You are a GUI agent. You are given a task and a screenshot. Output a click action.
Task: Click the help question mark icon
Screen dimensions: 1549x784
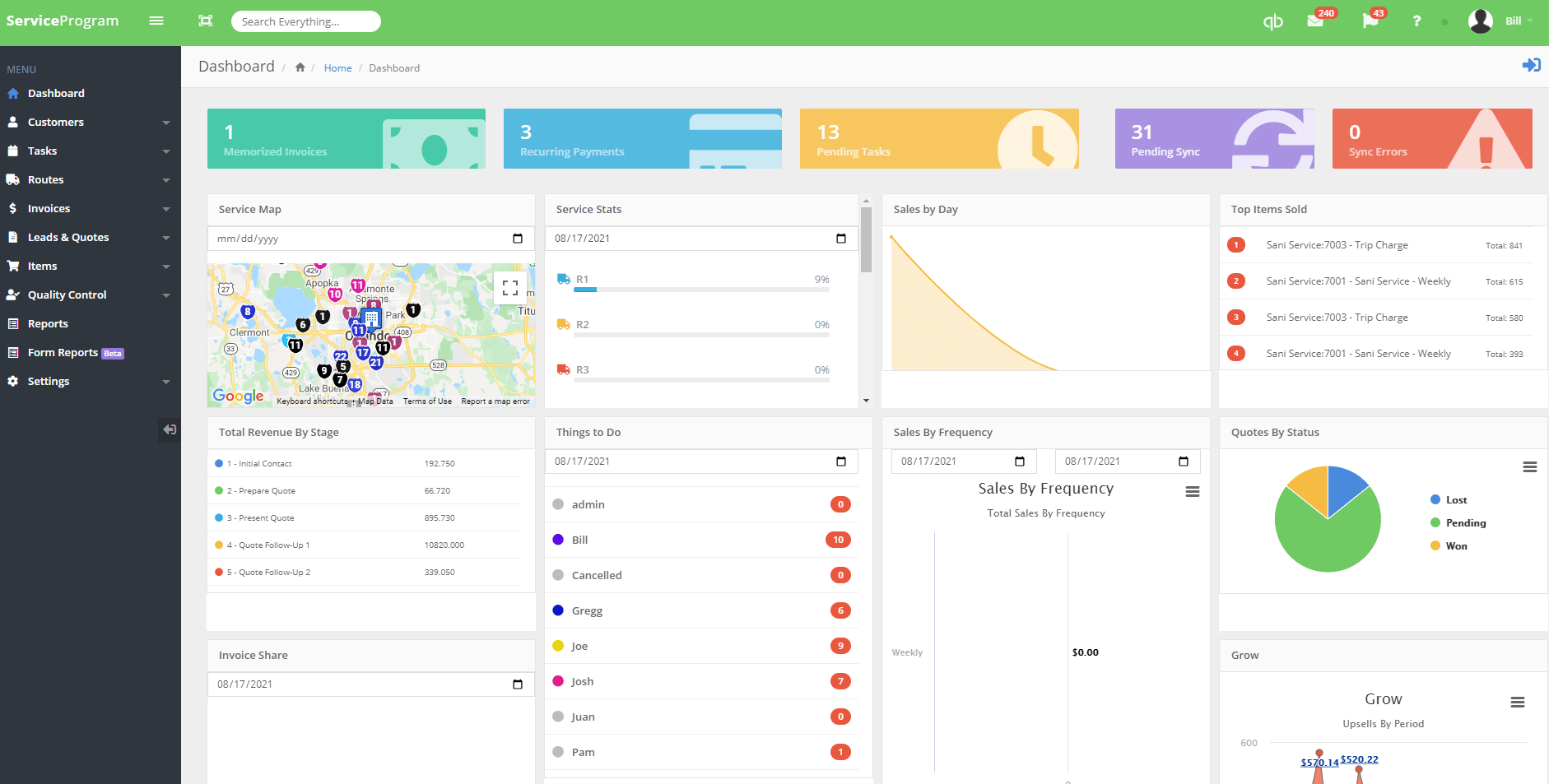coord(1416,21)
